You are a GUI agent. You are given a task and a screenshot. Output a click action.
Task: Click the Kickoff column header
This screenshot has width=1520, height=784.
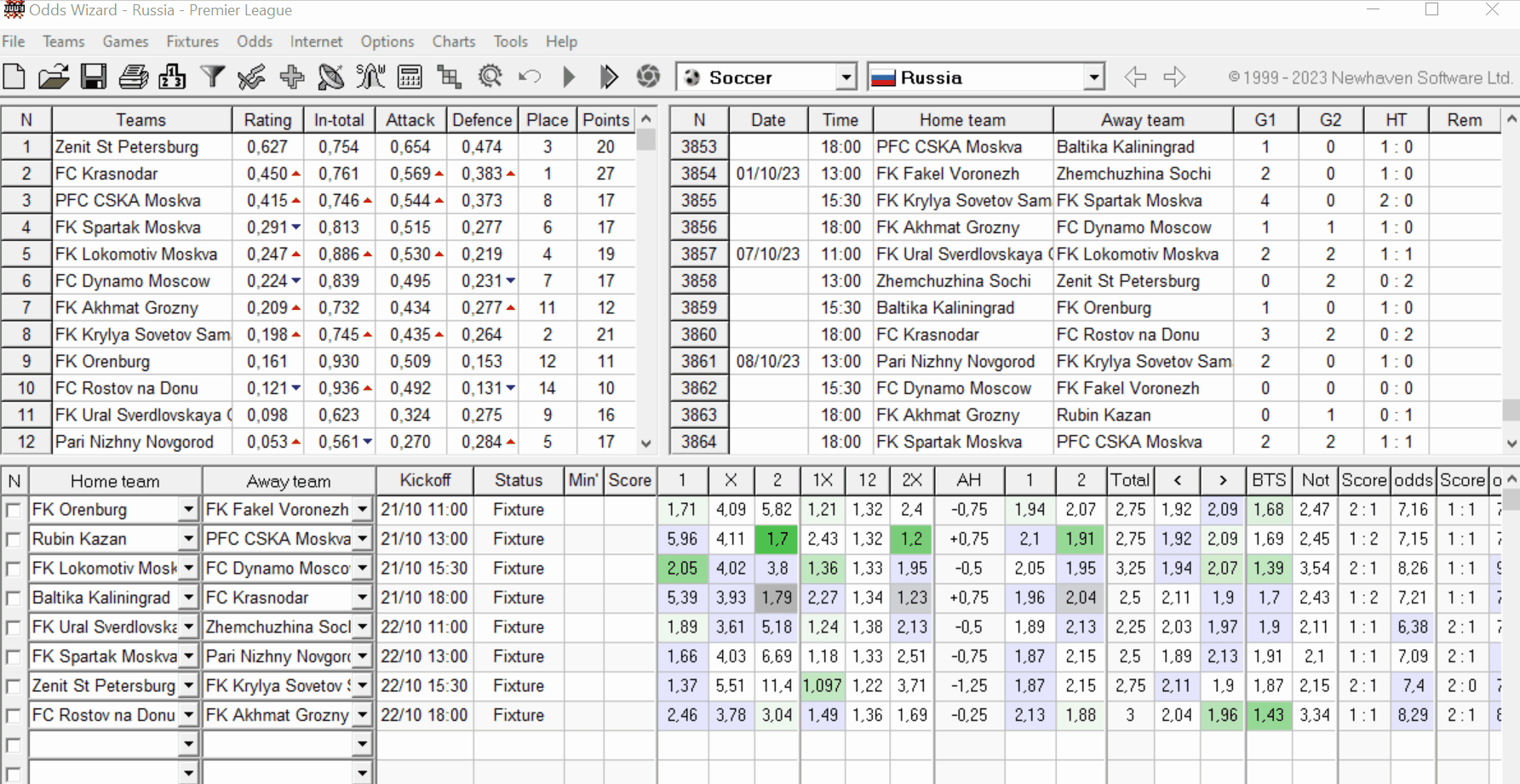[x=424, y=480]
